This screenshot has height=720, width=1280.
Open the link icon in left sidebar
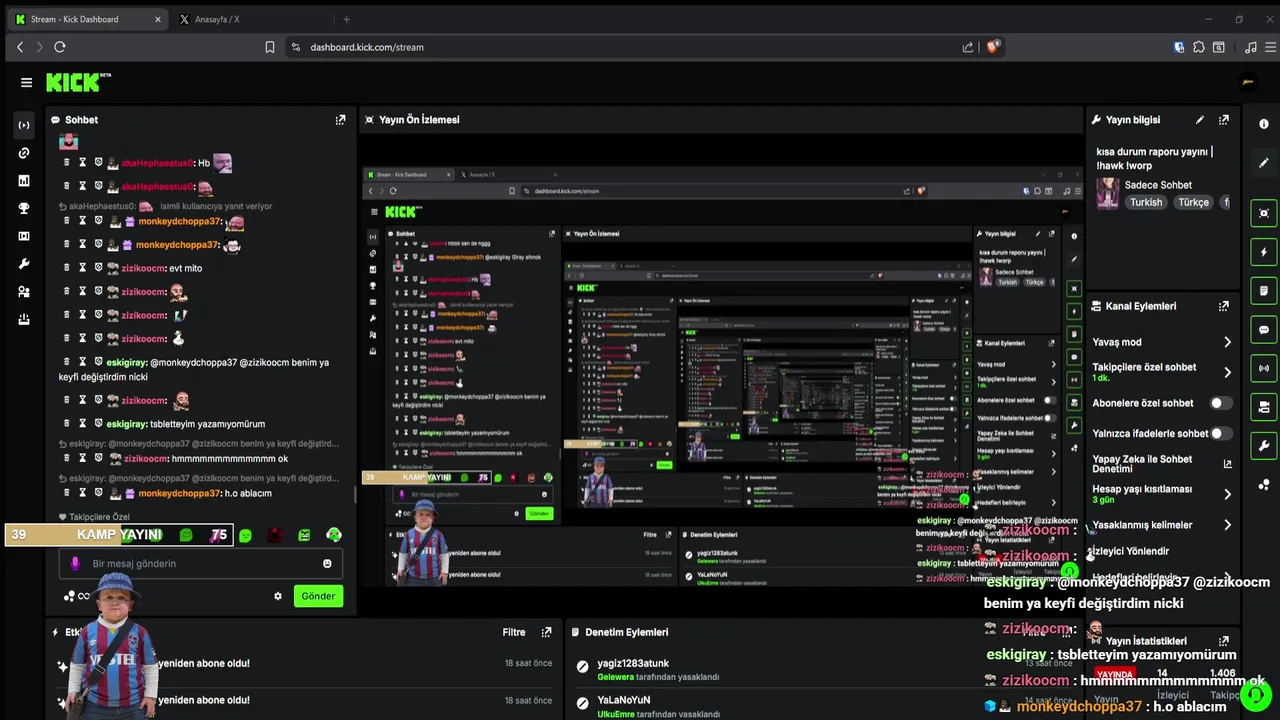(24, 153)
